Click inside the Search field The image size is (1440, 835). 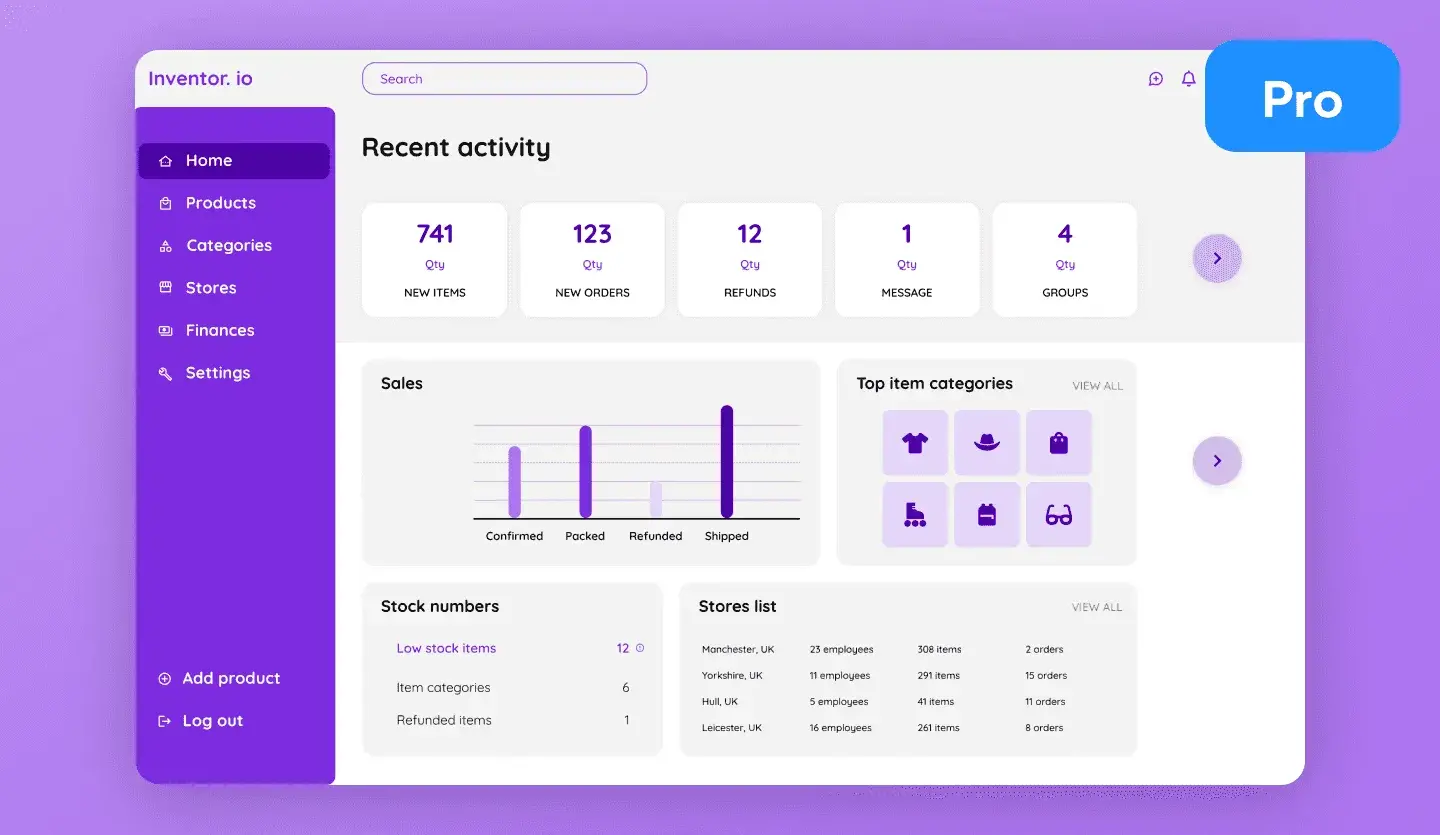[504, 78]
